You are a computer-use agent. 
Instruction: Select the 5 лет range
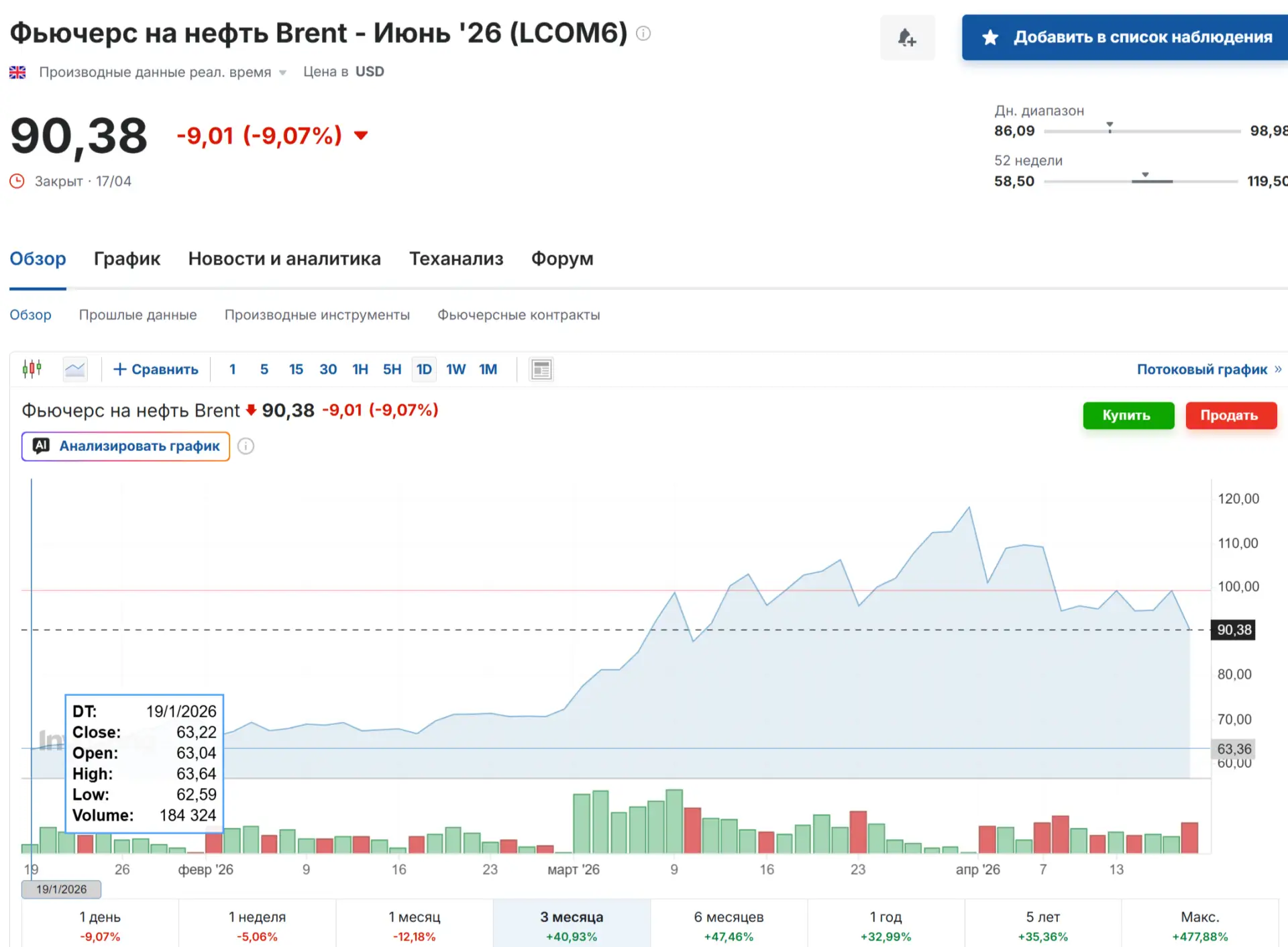[x=1042, y=926]
